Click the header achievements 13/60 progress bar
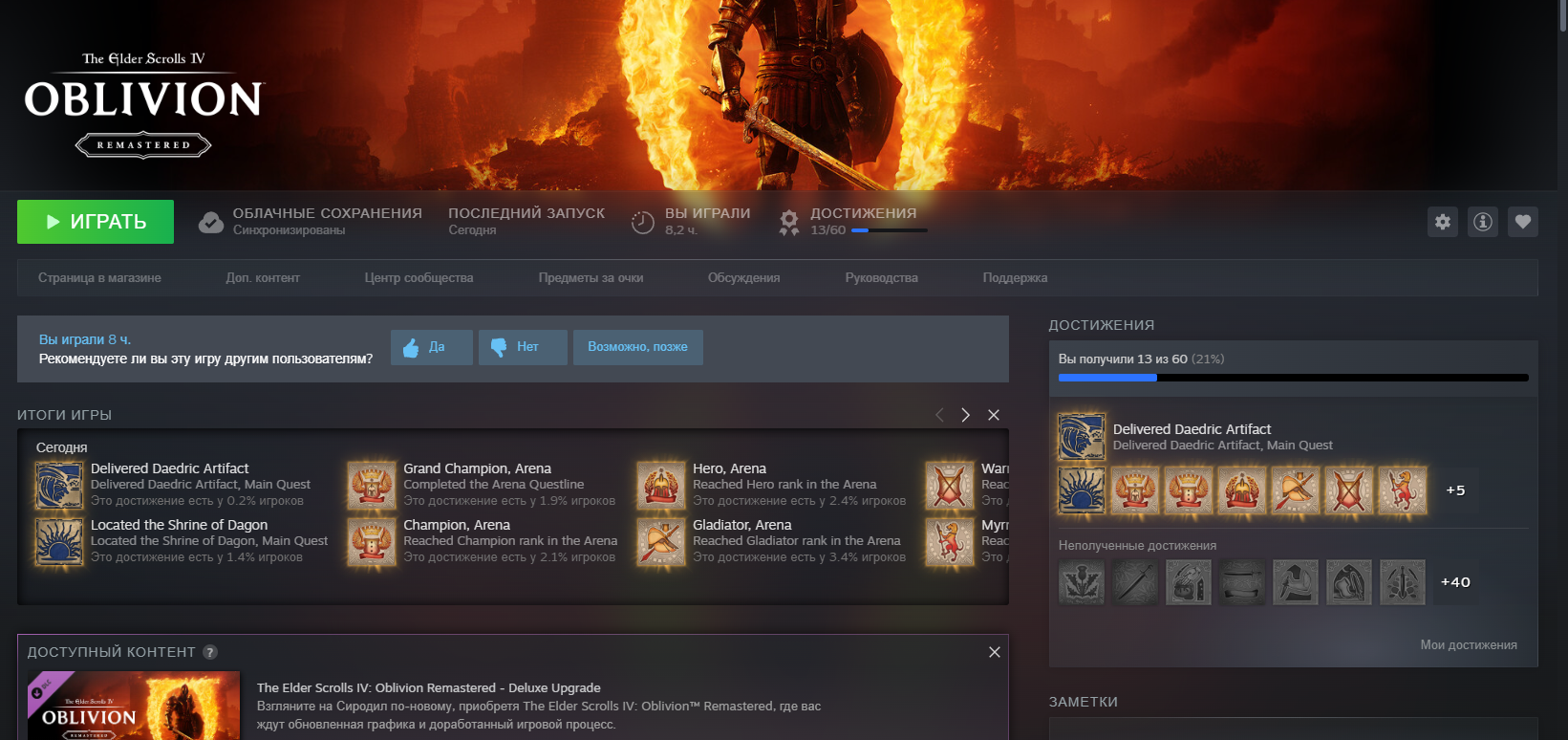Image resolution: width=1568 pixels, height=740 pixels. pyautogui.click(x=890, y=230)
